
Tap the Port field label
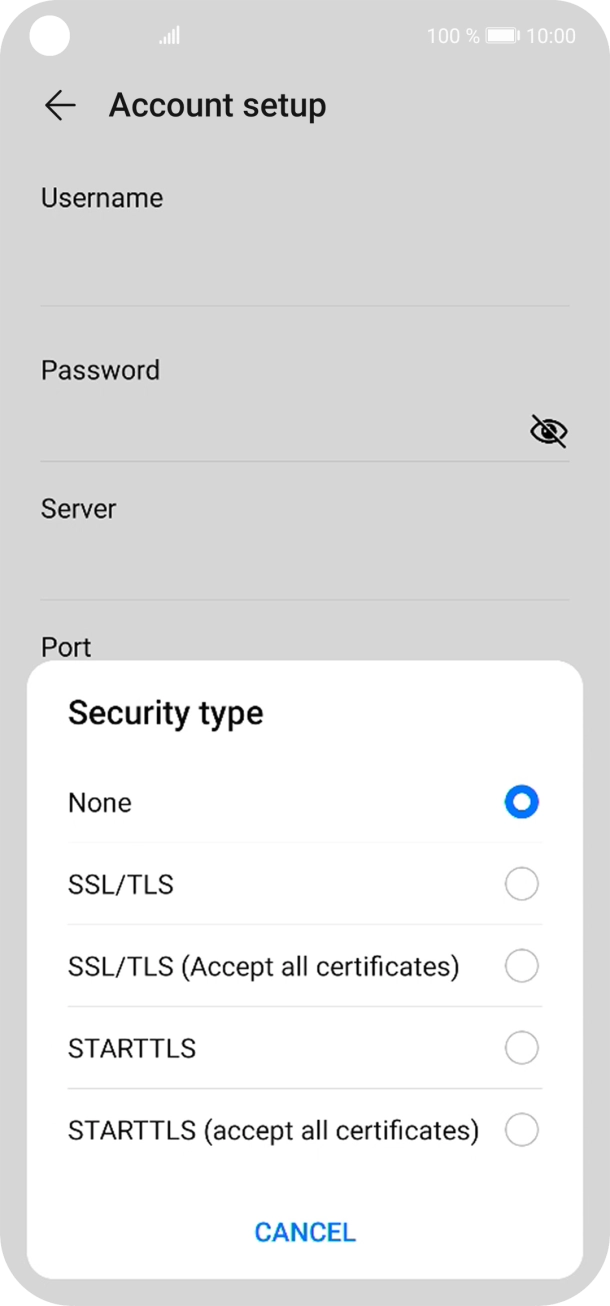(x=66, y=647)
